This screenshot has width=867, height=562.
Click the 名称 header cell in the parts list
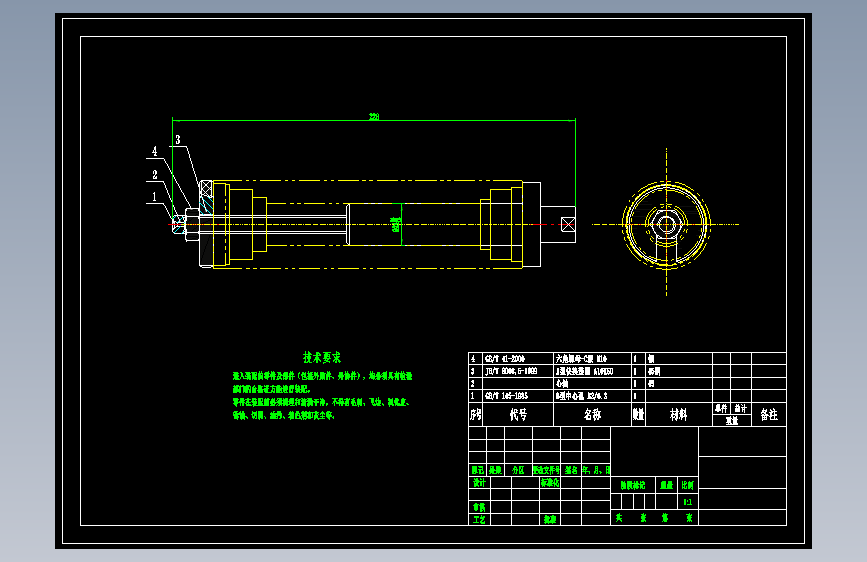coord(592,414)
